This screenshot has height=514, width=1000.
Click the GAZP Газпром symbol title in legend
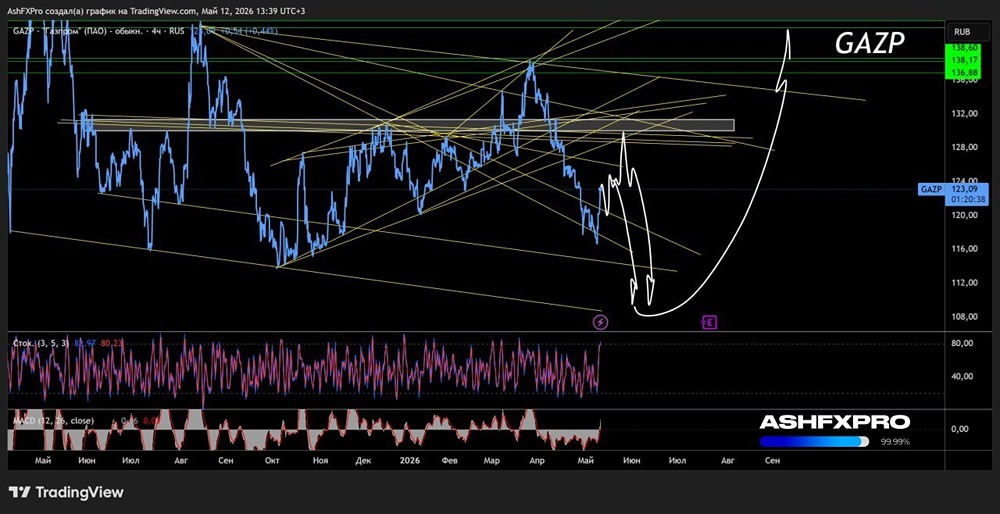(x=98, y=29)
